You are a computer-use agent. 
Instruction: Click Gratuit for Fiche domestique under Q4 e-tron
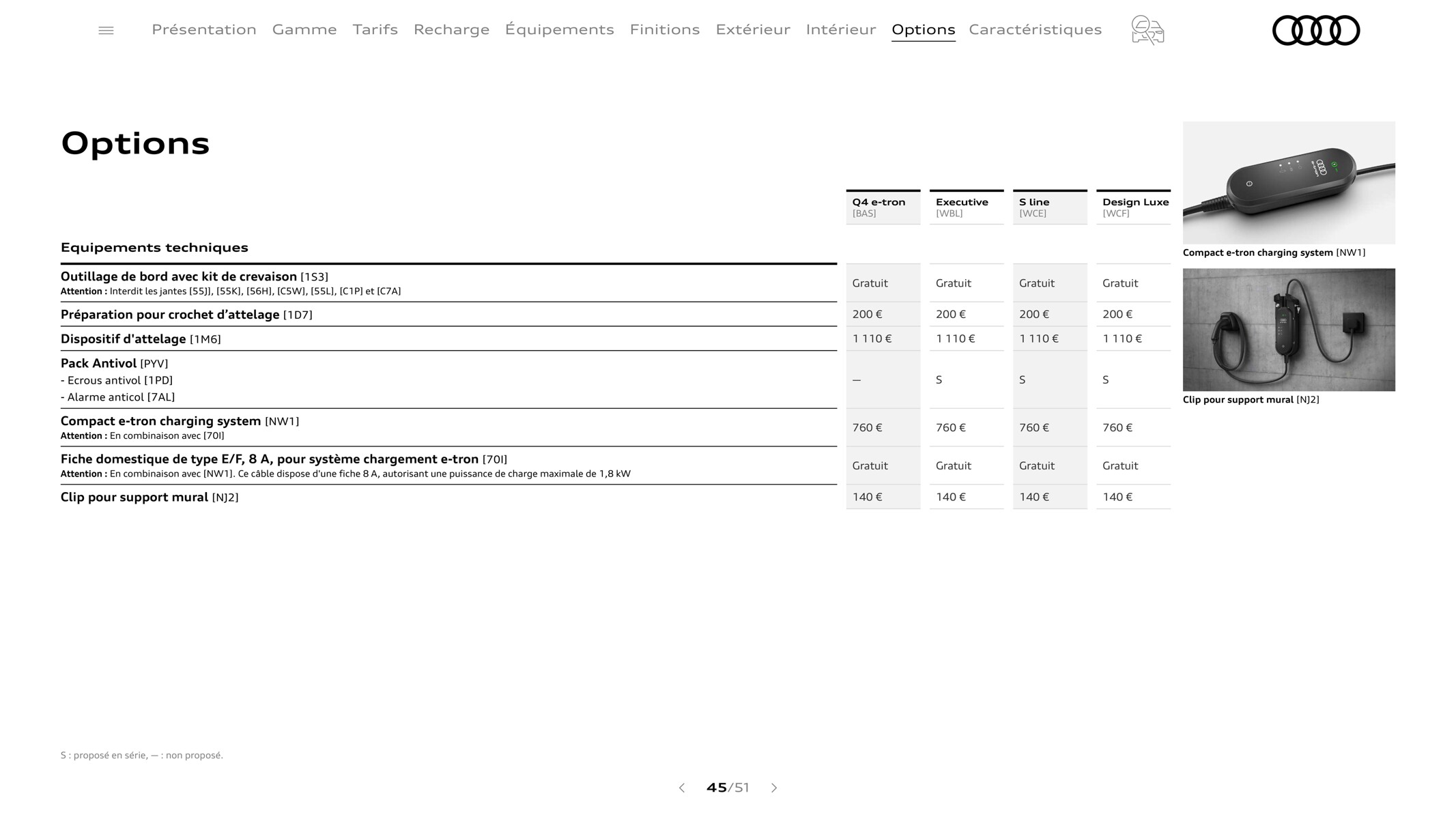870,466
